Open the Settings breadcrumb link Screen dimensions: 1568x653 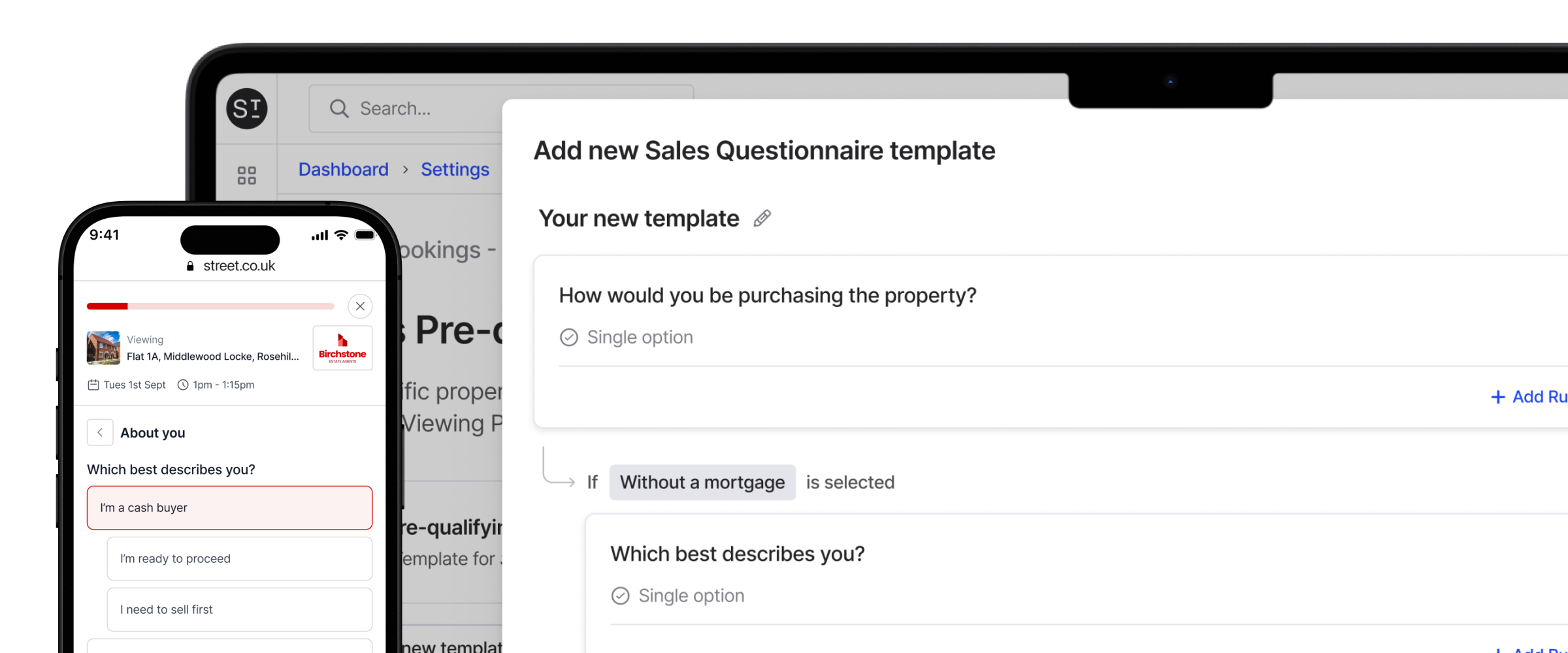pyautogui.click(x=455, y=169)
